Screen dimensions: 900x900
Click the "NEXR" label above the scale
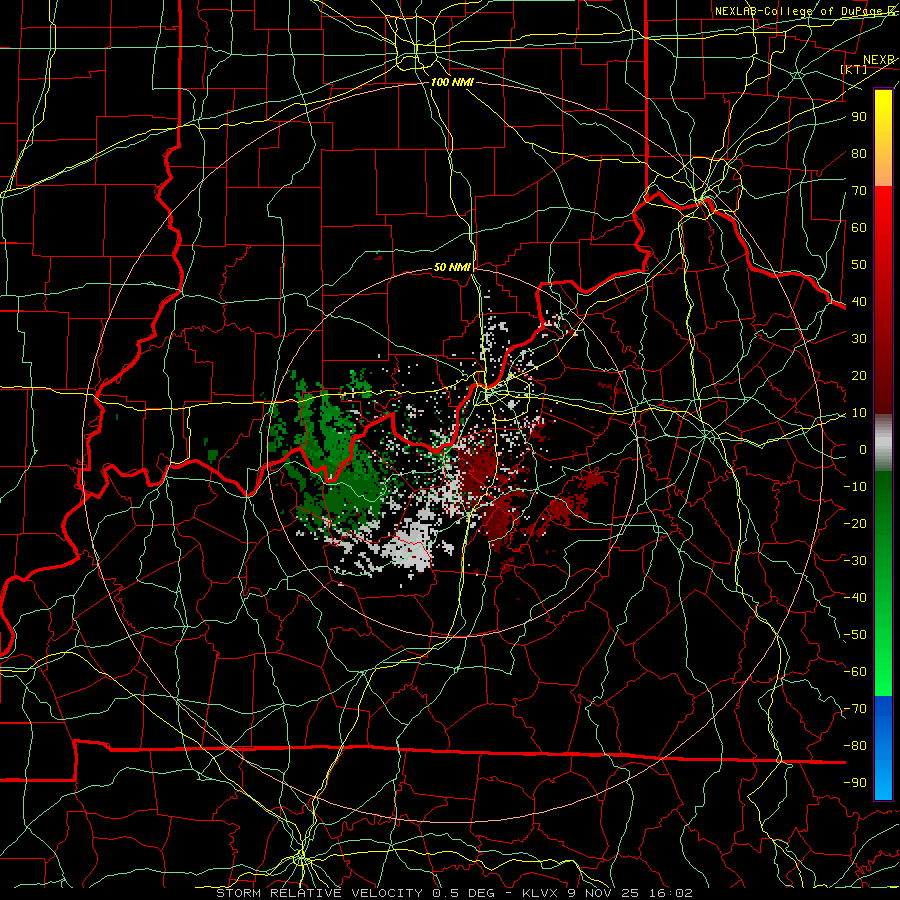coord(878,60)
